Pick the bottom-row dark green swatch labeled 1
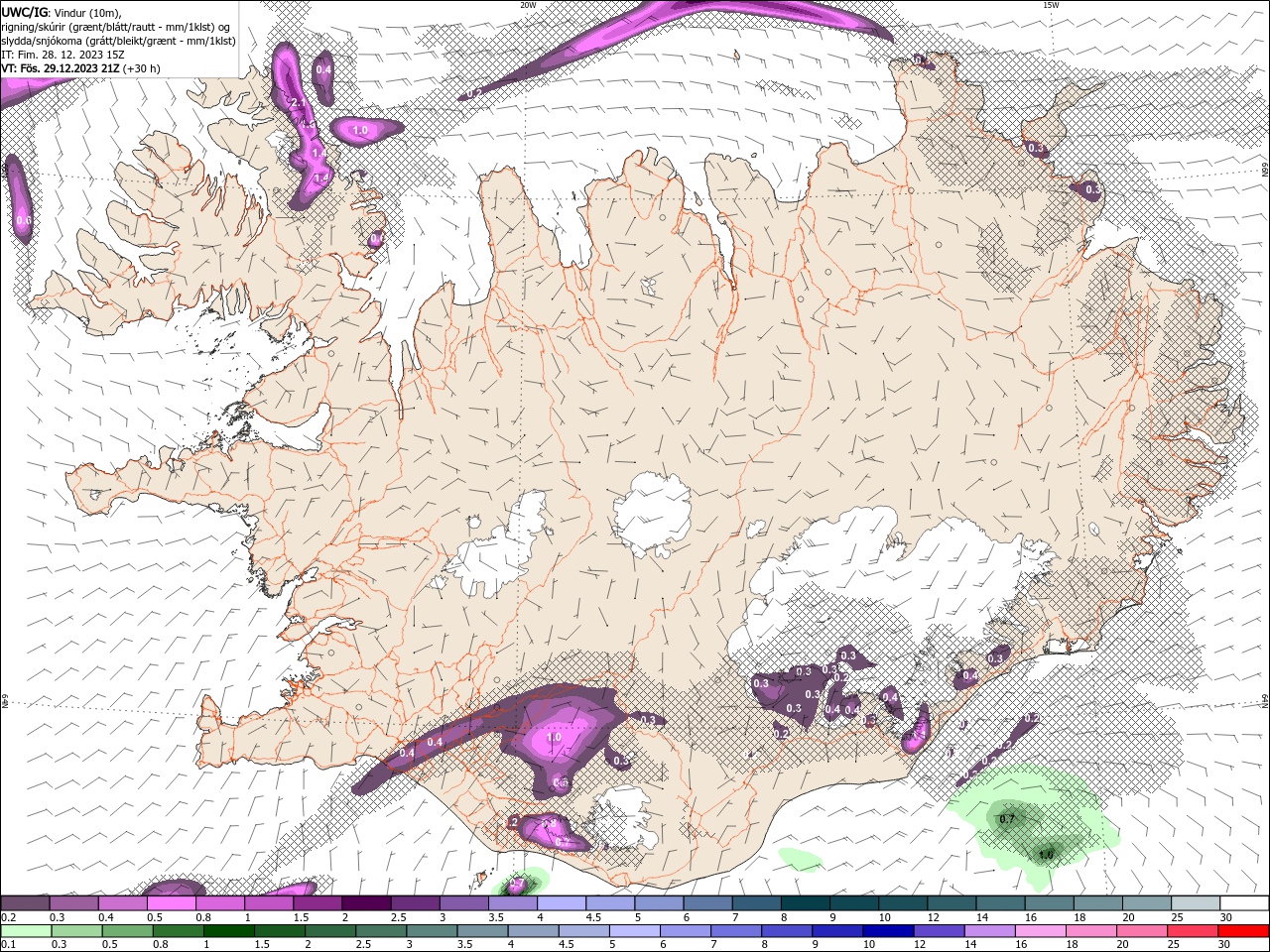 pos(228,931)
